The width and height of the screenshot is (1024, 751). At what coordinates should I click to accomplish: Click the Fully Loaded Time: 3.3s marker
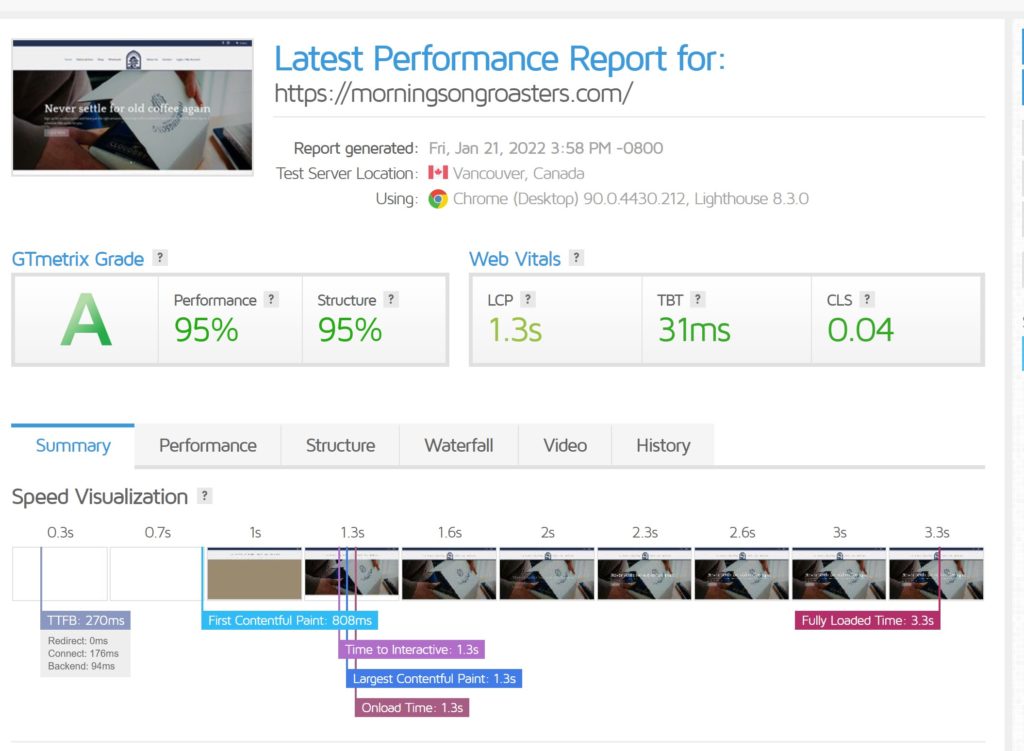[867, 620]
